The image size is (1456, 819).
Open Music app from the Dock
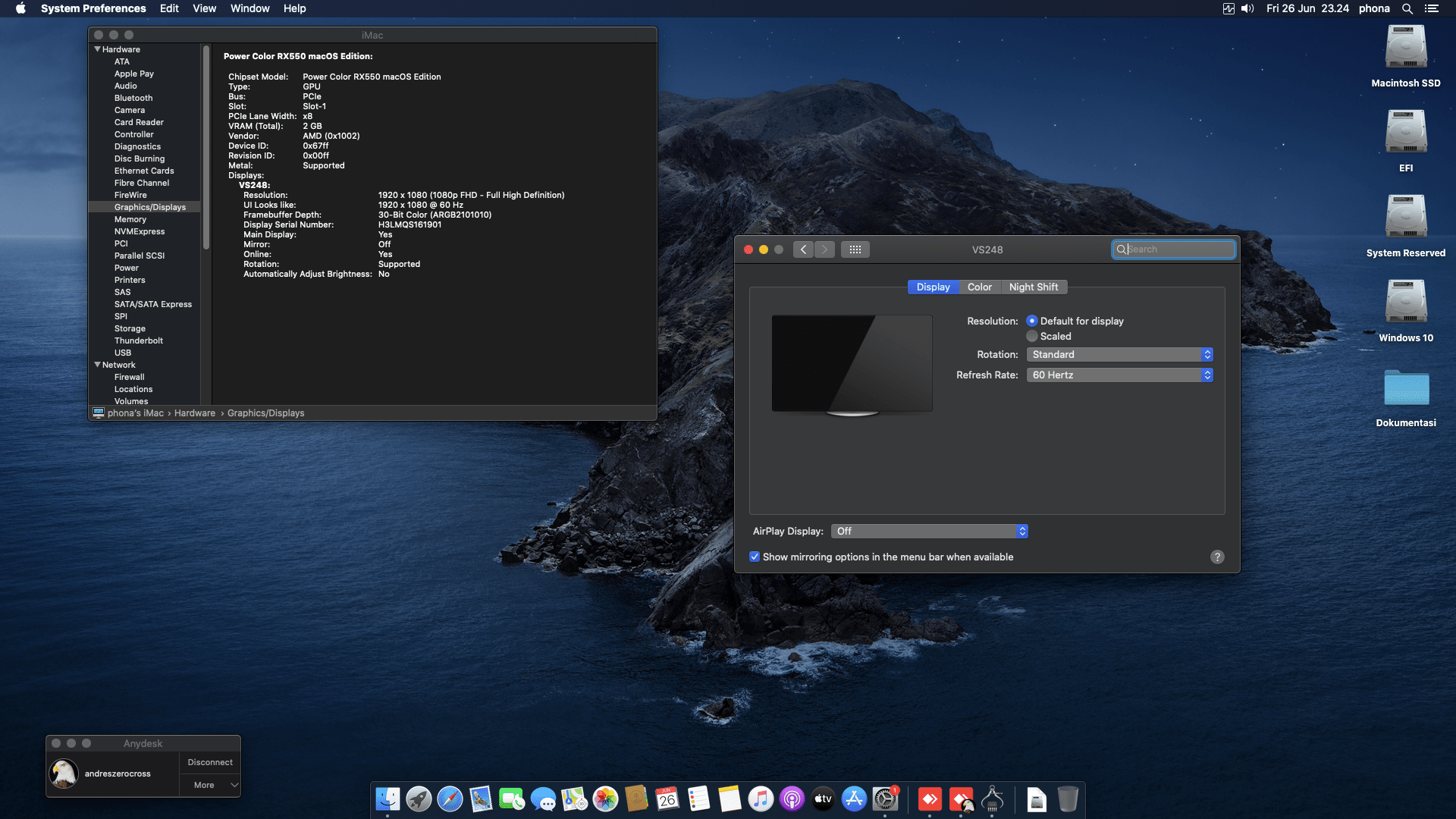[x=761, y=799]
